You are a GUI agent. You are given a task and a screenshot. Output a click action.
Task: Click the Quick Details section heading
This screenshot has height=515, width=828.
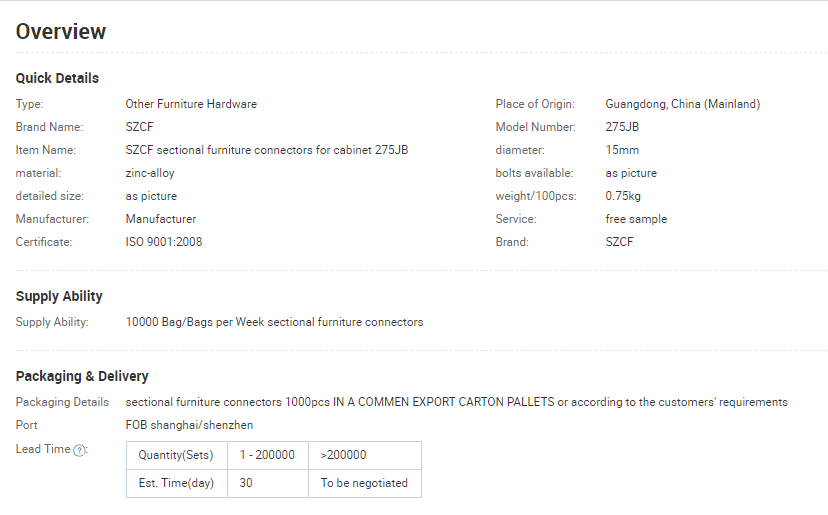pyautogui.click(x=57, y=78)
